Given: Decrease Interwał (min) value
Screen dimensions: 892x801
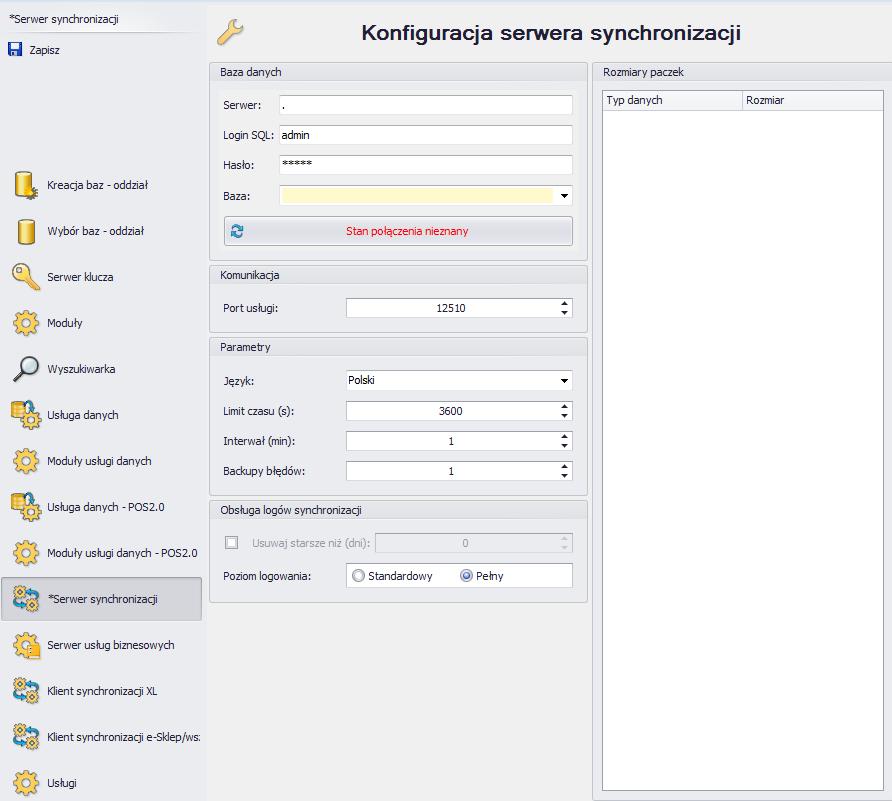Looking at the screenshot, I should (564, 445).
